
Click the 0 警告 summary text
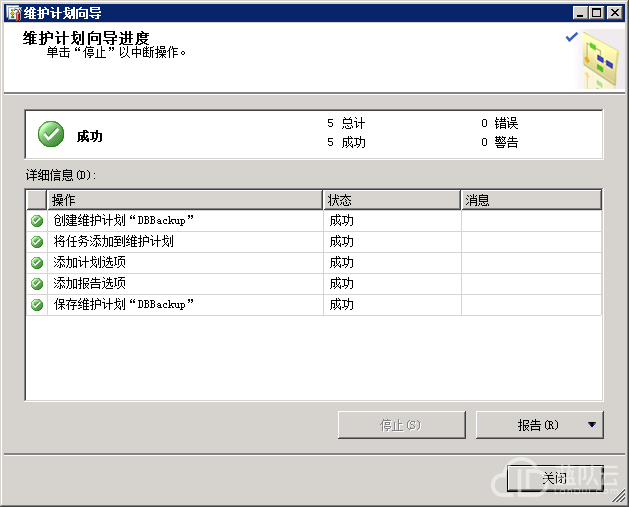click(499, 142)
